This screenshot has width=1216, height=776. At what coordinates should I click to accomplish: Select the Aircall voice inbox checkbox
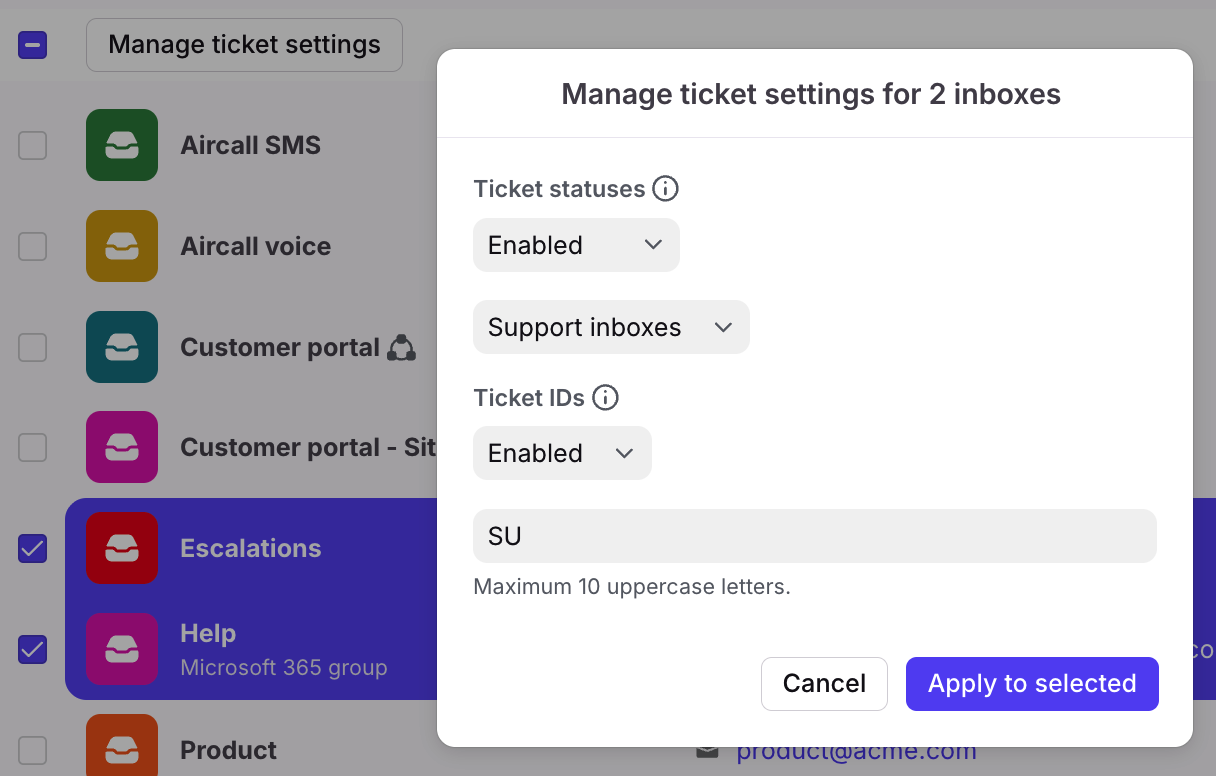33,246
